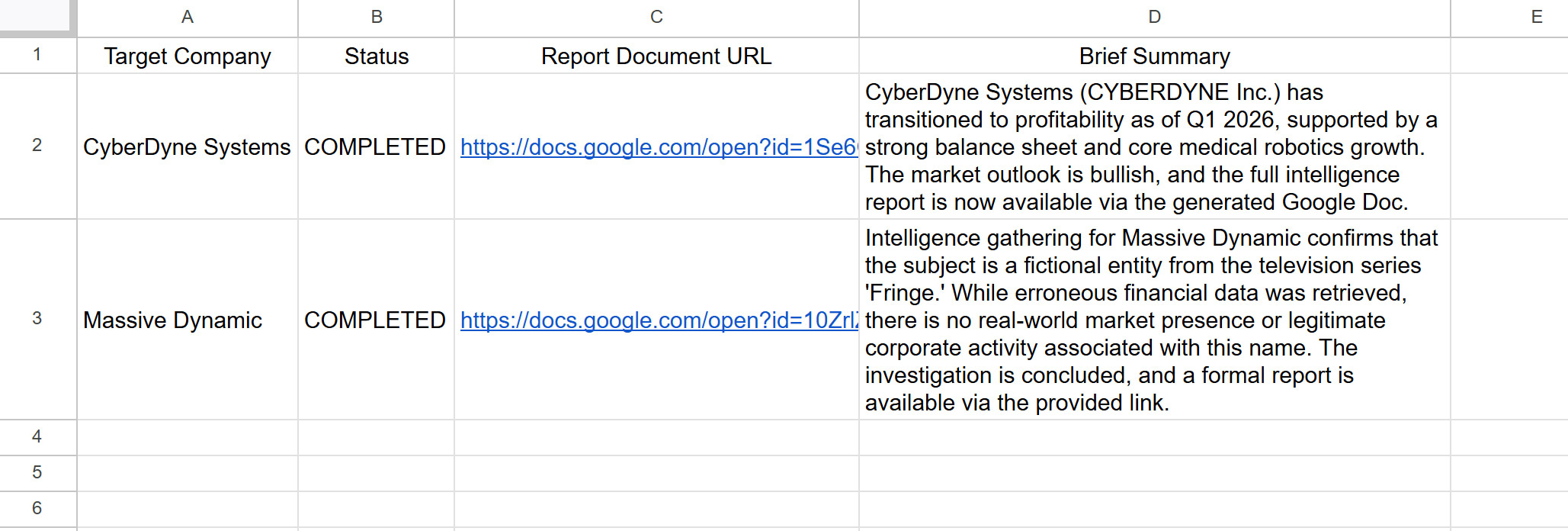
Task: Select column D header
Action: (1155, 18)
